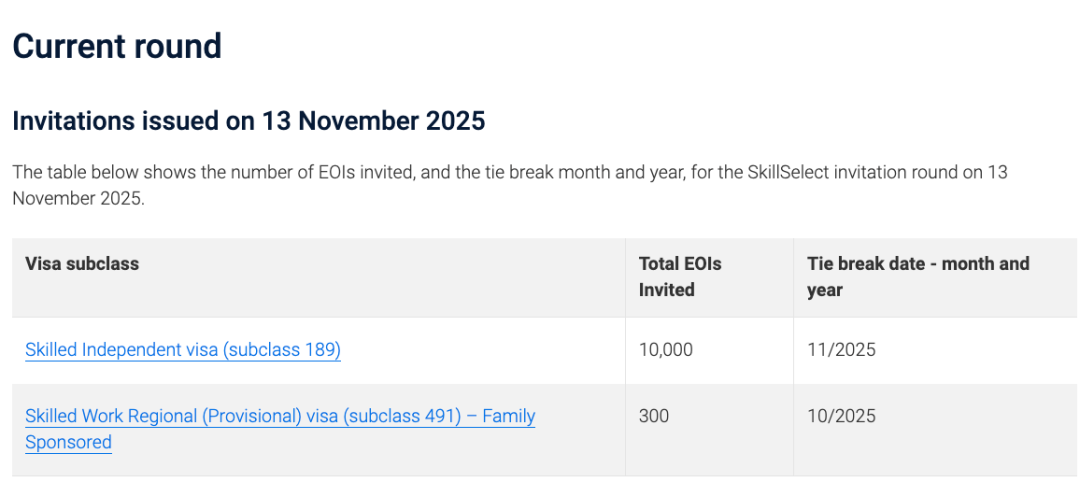Select the "Tie break date" column header

918,277
